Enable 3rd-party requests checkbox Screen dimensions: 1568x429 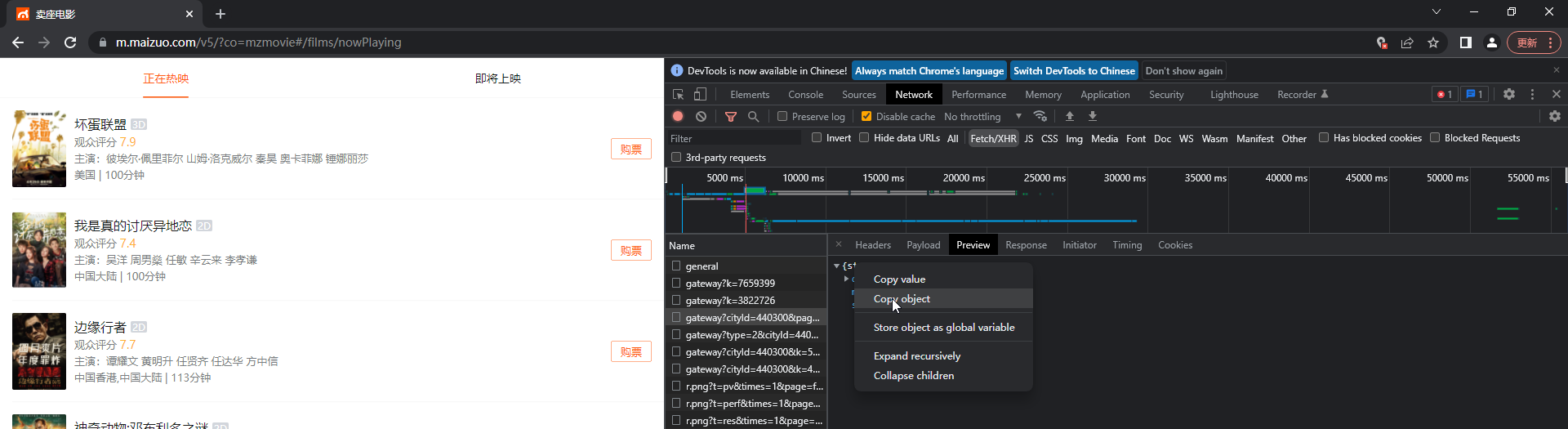[676, 157]
